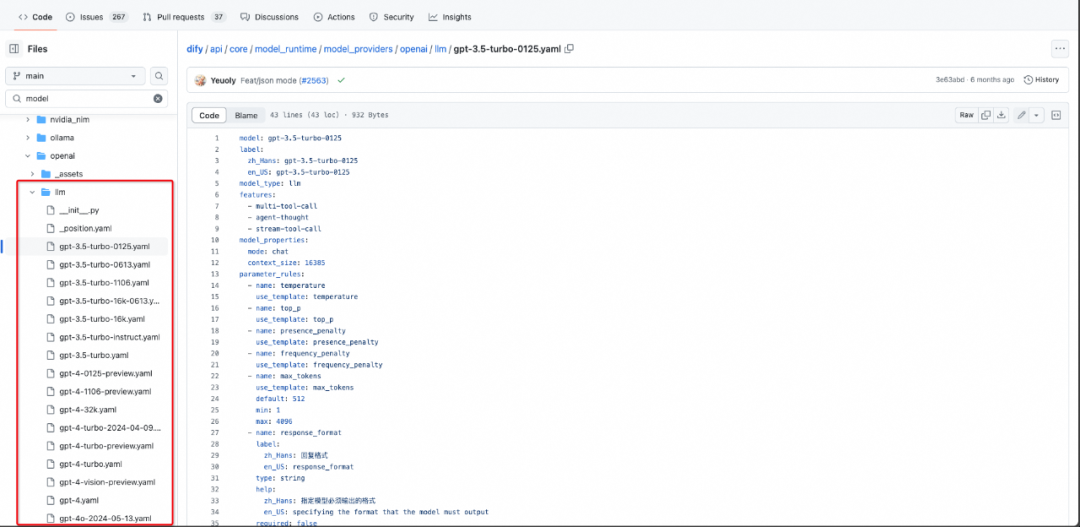The image size is (1080, 527).
Task: Go to the Discussions tab
Action: pyautogui.click(x=269, y=17)
